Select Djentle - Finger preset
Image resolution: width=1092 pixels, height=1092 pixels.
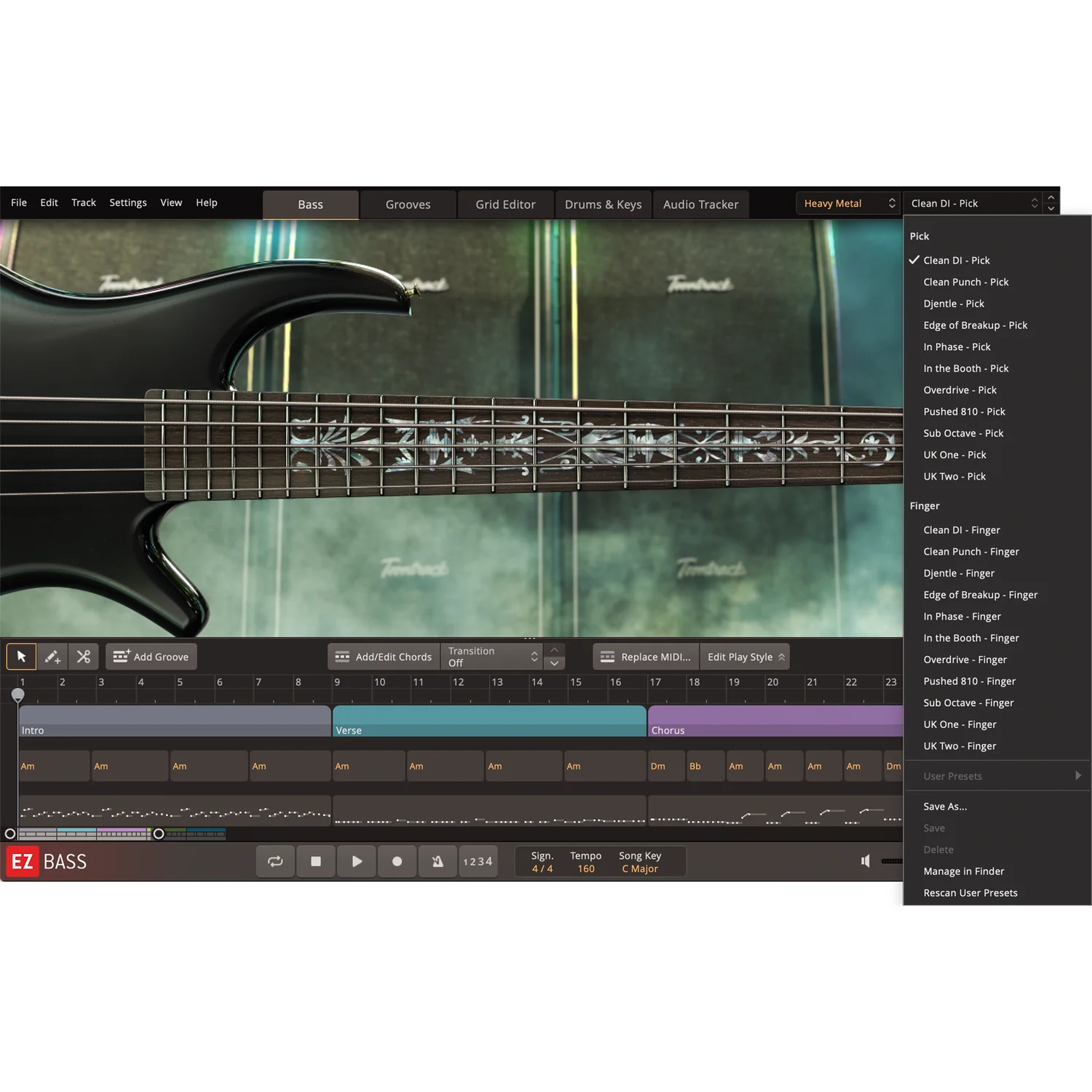[997, 573]
